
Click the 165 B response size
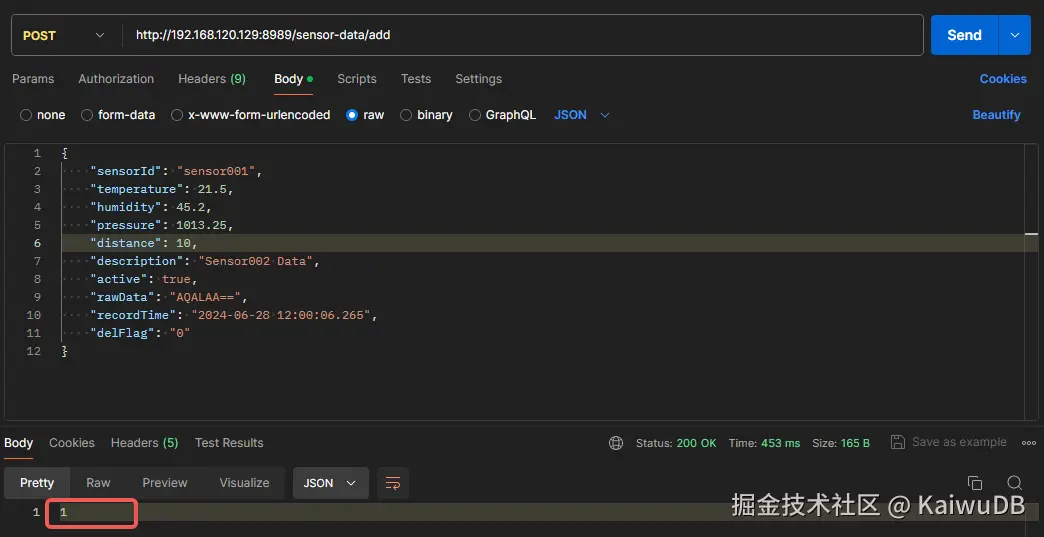(x=856, y=443)
